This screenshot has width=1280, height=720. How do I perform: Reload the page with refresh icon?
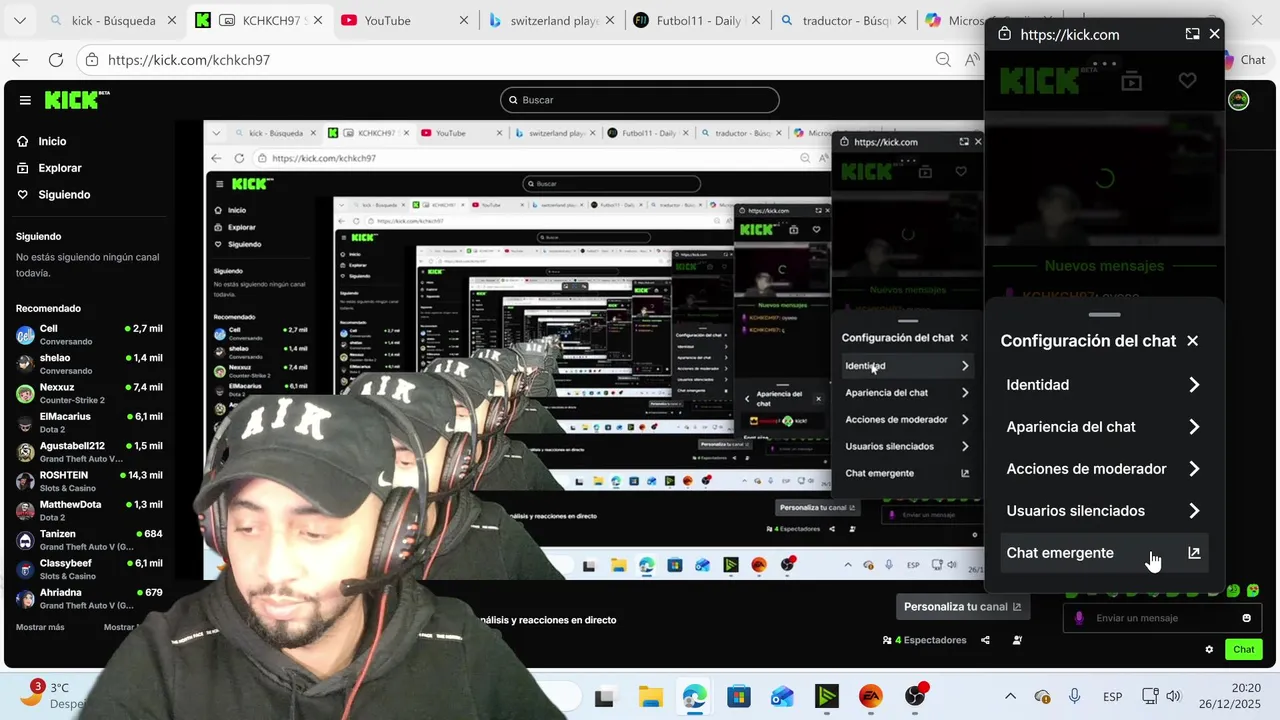(x=56, y=60)
